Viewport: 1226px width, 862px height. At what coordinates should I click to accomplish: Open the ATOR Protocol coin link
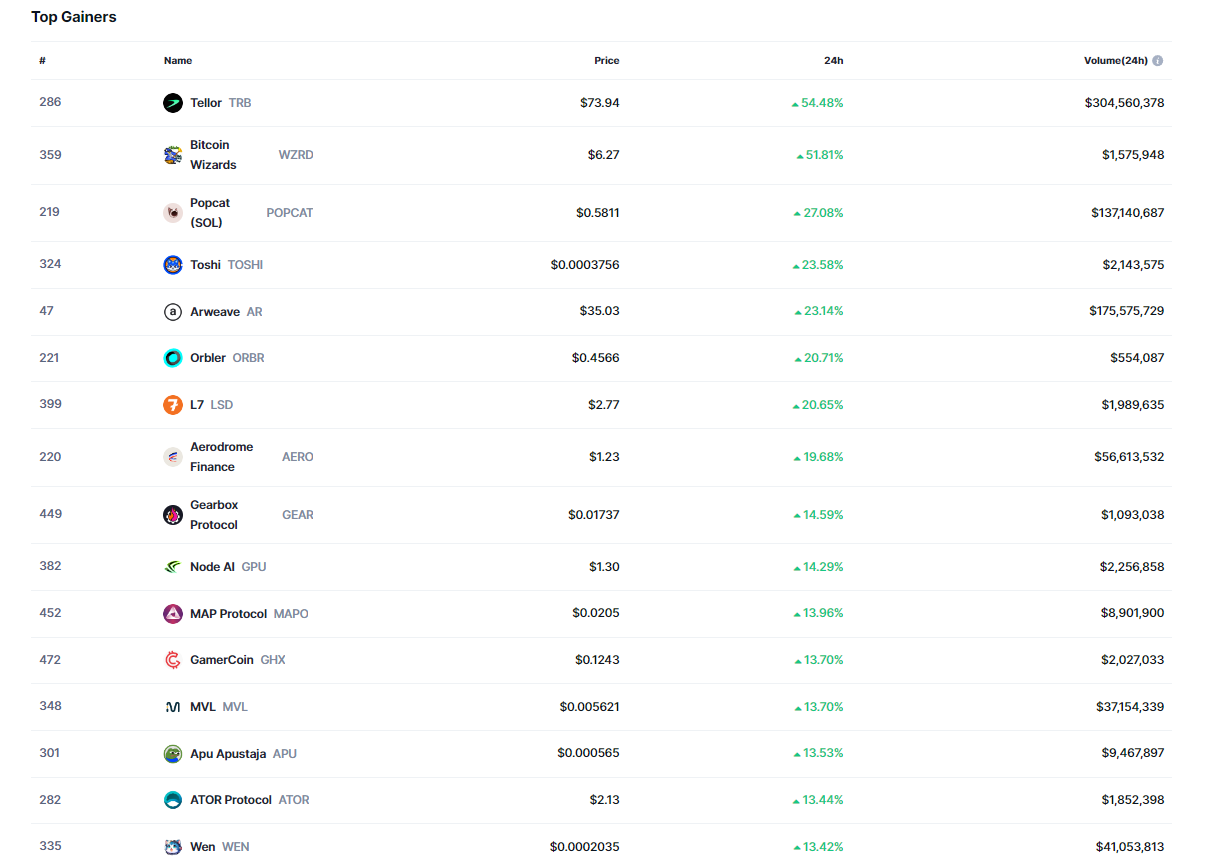[x=230, y=800]
